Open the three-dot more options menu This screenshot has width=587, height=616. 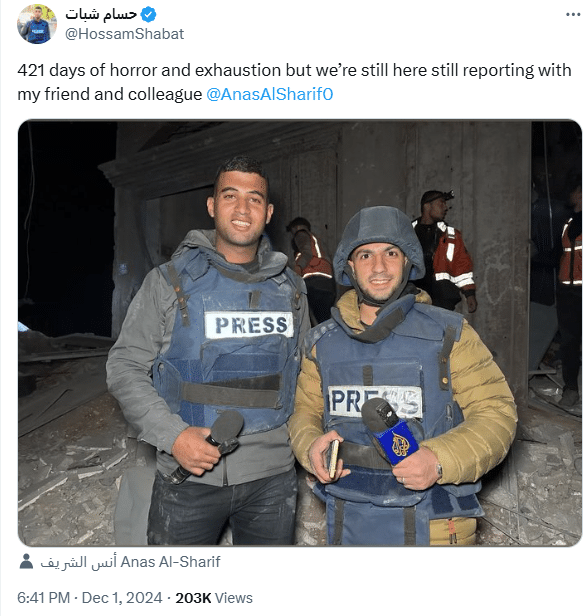(x=573, y=15)
